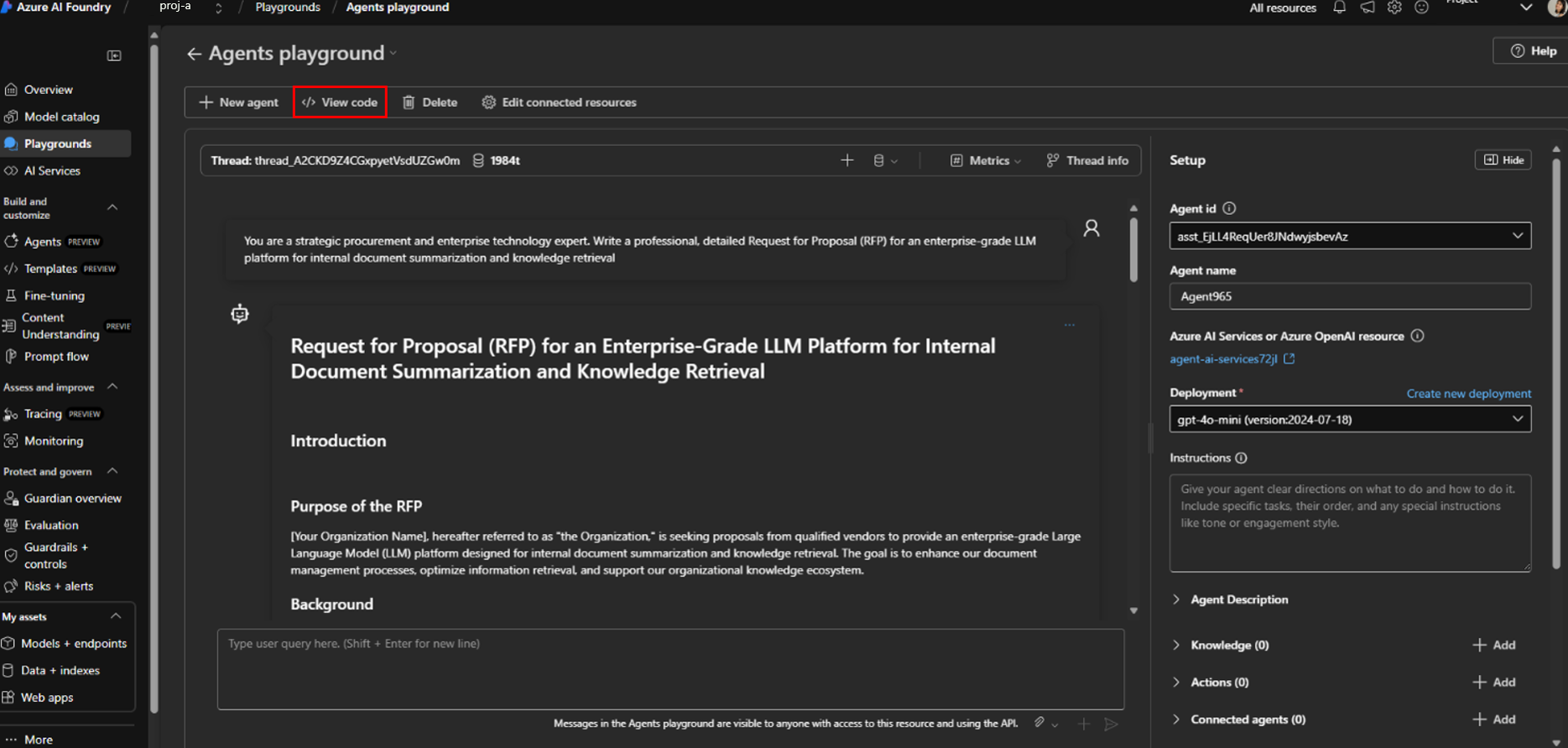Click the agent robot avatar icon
The width and height of the screenshot is (1568, 748).
240,314
